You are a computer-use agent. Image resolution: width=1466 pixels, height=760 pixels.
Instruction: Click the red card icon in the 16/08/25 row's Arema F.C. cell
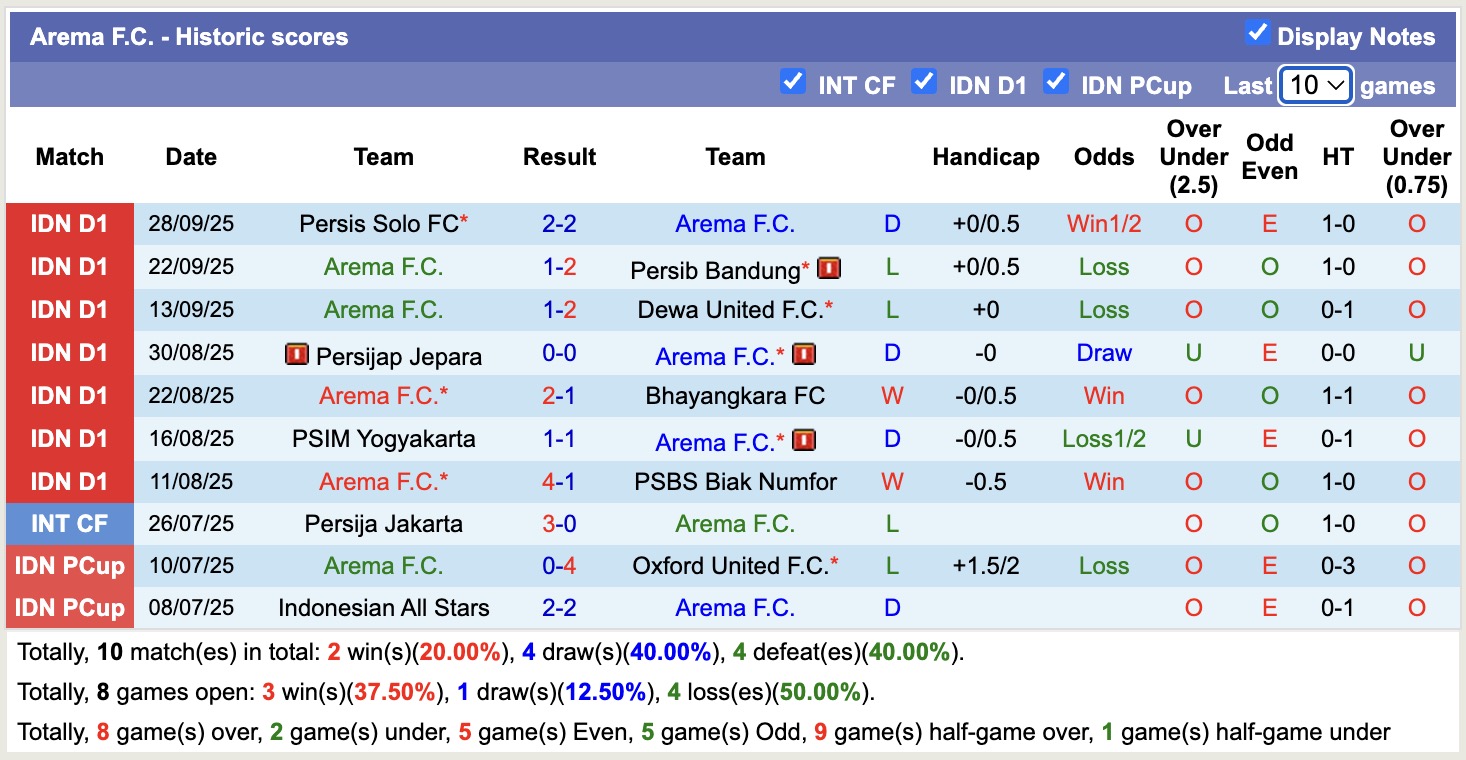(x=805, y=440)
